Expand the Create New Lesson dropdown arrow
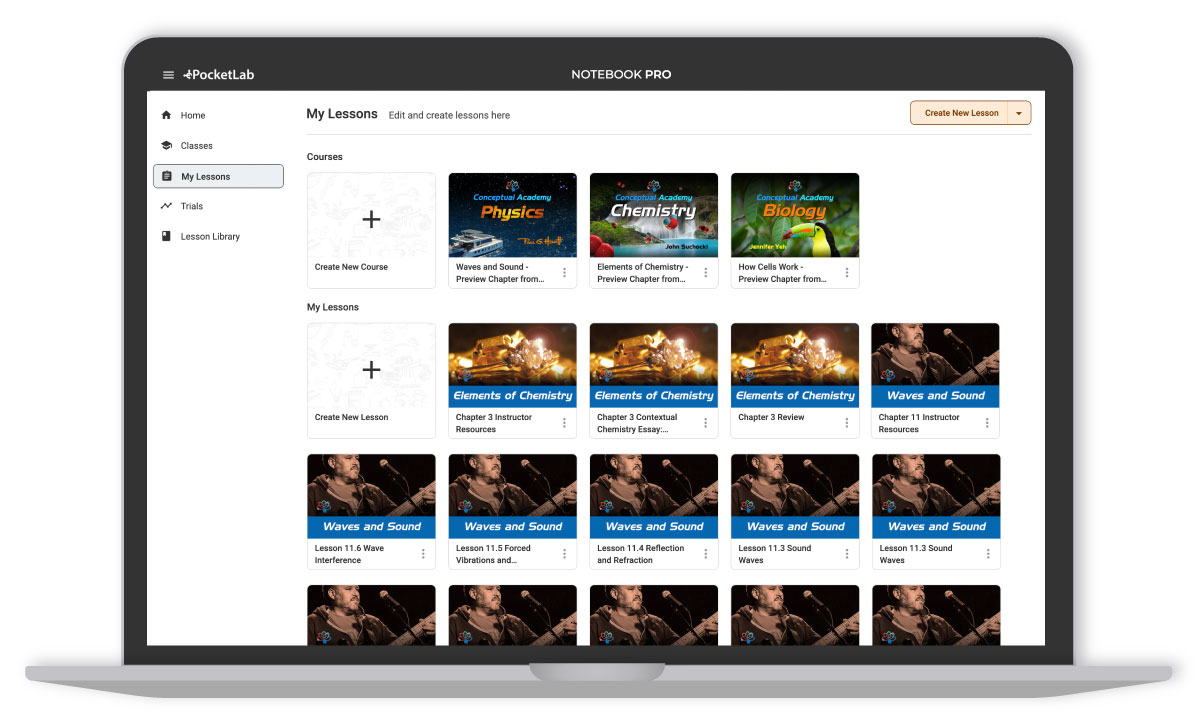1200x725 pixels. pos(1018,113)
